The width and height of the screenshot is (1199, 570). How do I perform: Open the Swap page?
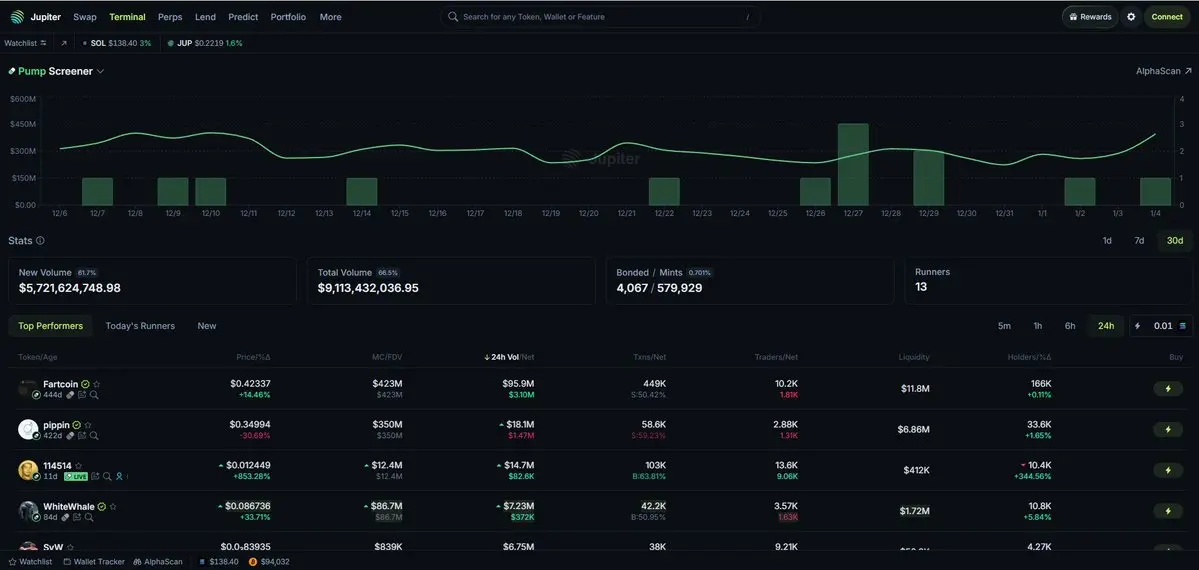click(x=85, y=17)
